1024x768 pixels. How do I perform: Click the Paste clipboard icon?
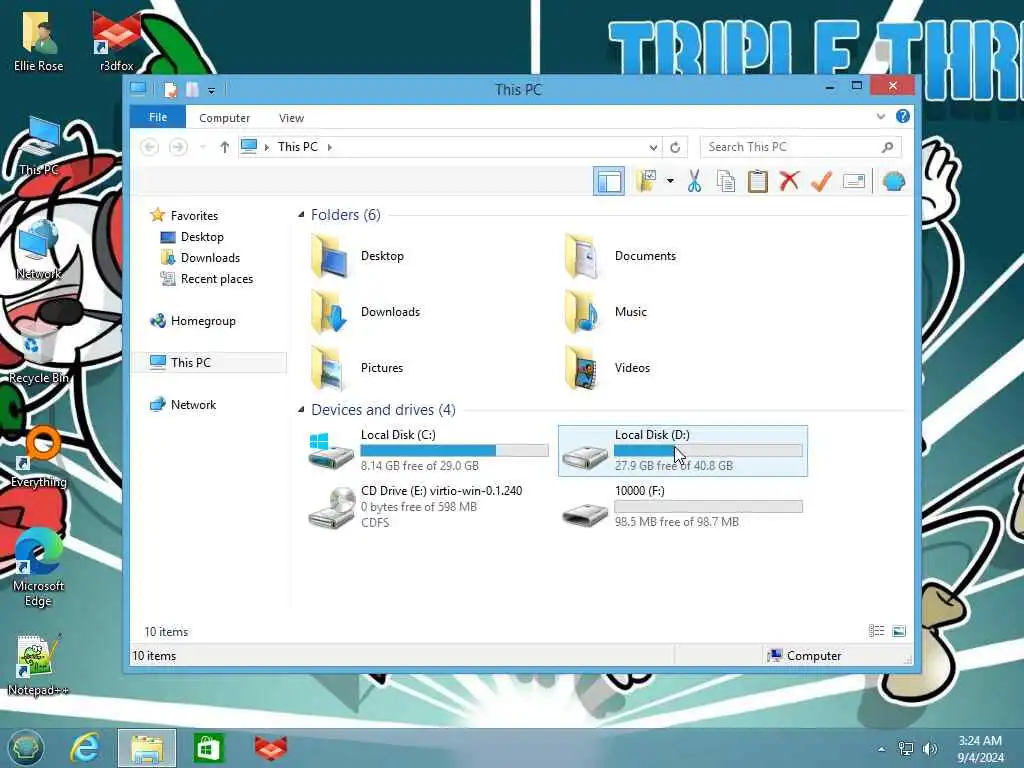[x=758, y=181]
